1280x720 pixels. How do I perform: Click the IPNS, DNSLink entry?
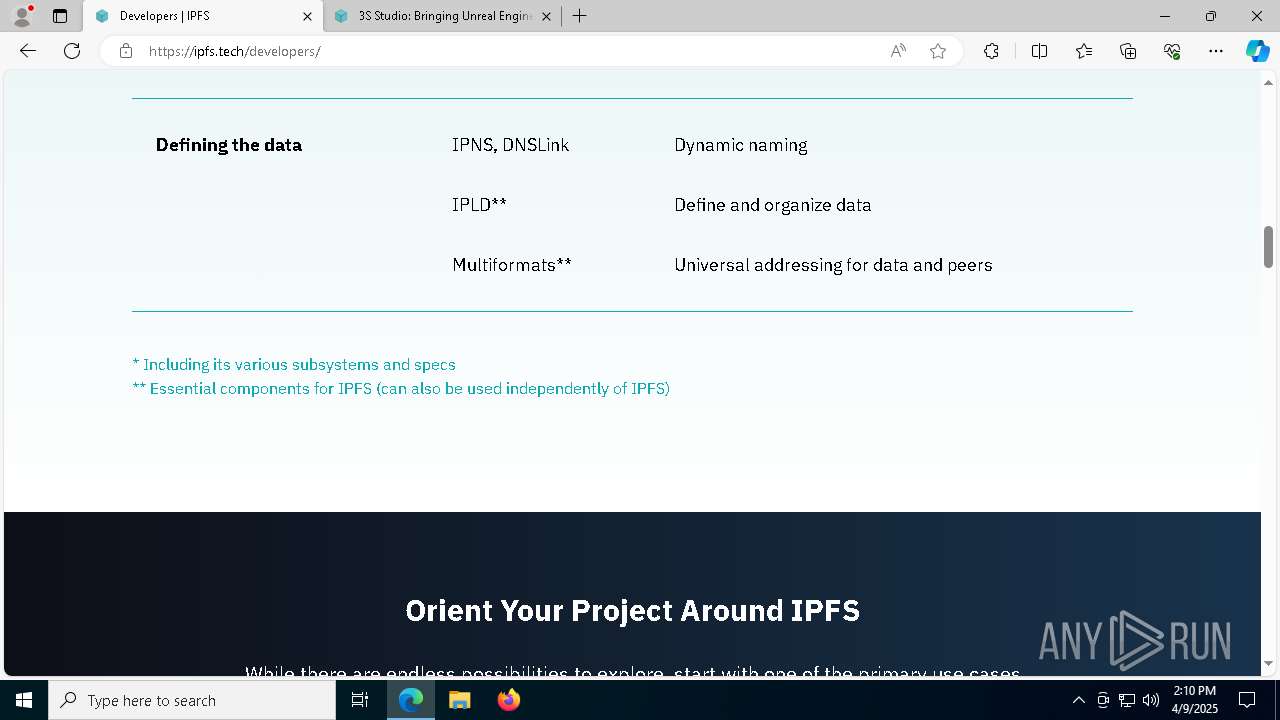[x=510, y=145]
